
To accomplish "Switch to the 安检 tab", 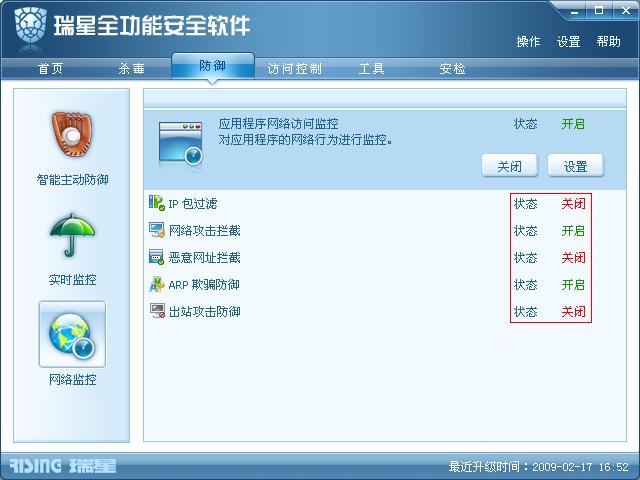I will coord(452,68).
